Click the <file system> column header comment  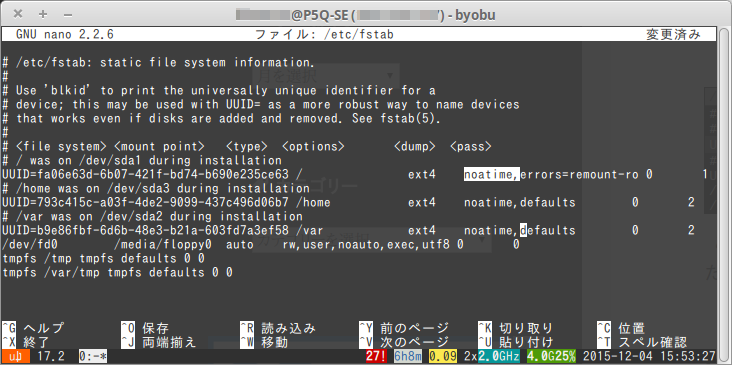point(62,147)
